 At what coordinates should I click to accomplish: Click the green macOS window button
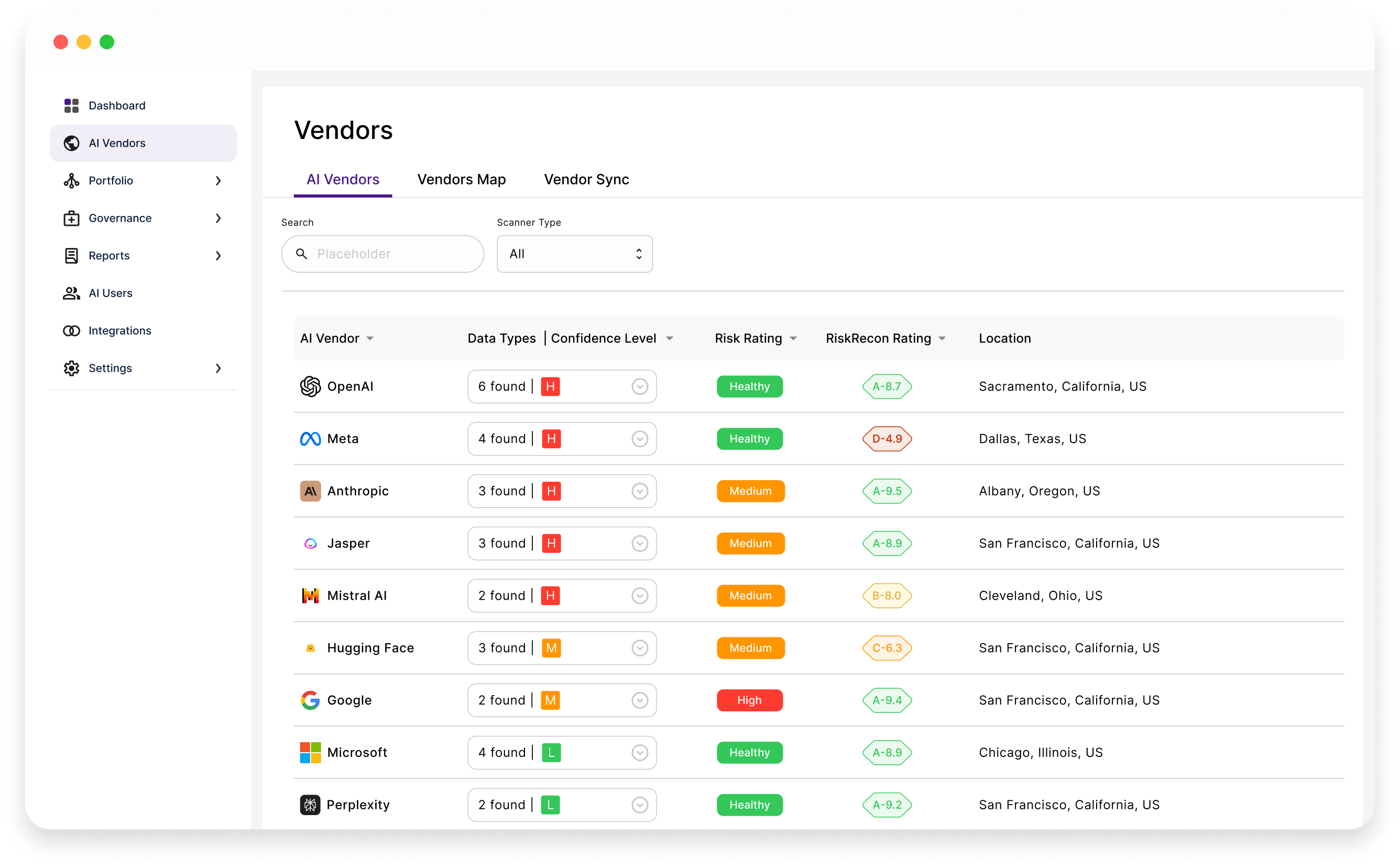pos(106,42)
